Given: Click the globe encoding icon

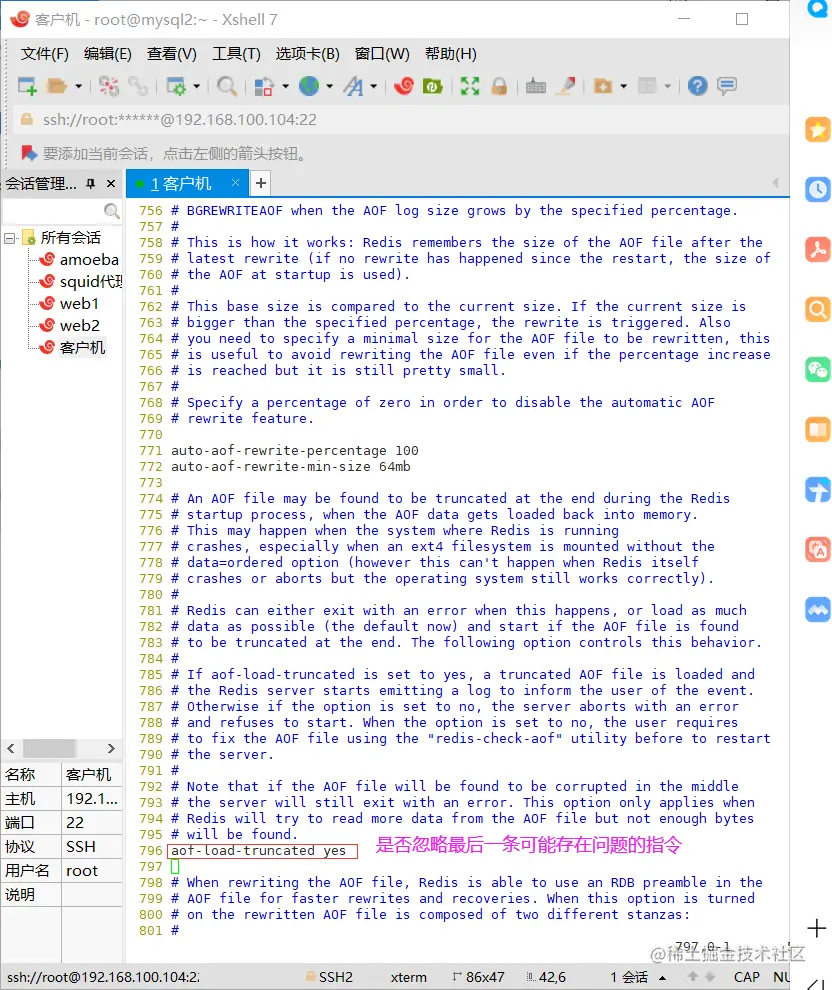Looking at the screenshot, I should coord(309,86).
